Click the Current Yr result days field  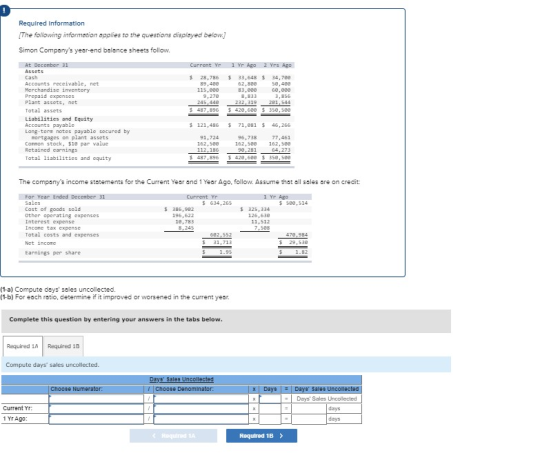tap(309, 409)
